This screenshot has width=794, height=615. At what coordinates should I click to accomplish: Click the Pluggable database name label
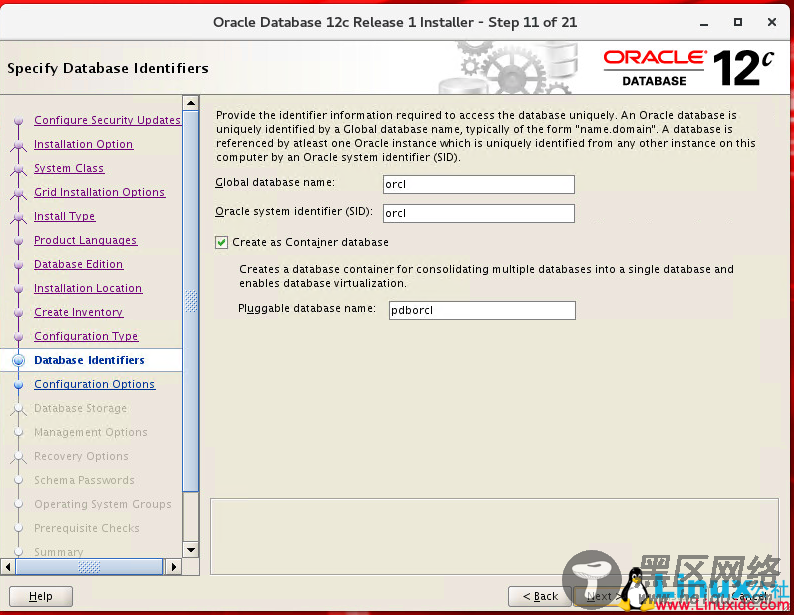(x=307, y=308)
